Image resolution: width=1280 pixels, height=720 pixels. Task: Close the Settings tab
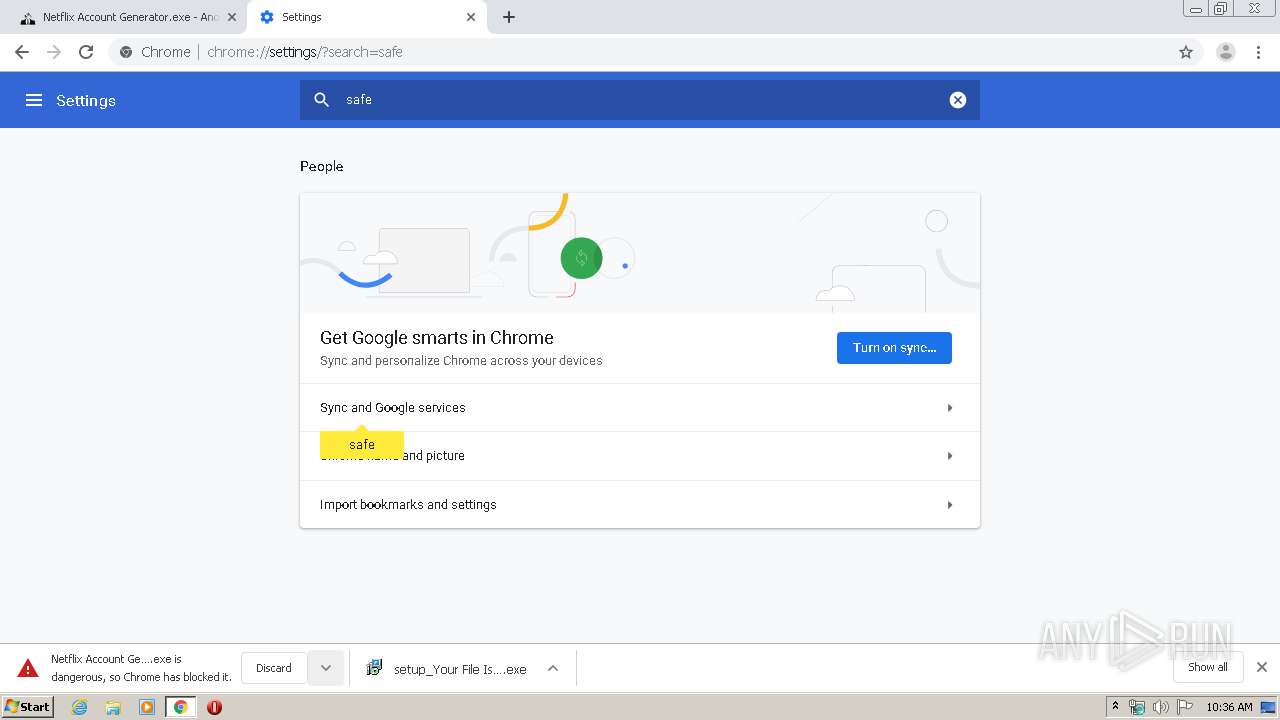(x=471, y=17)
